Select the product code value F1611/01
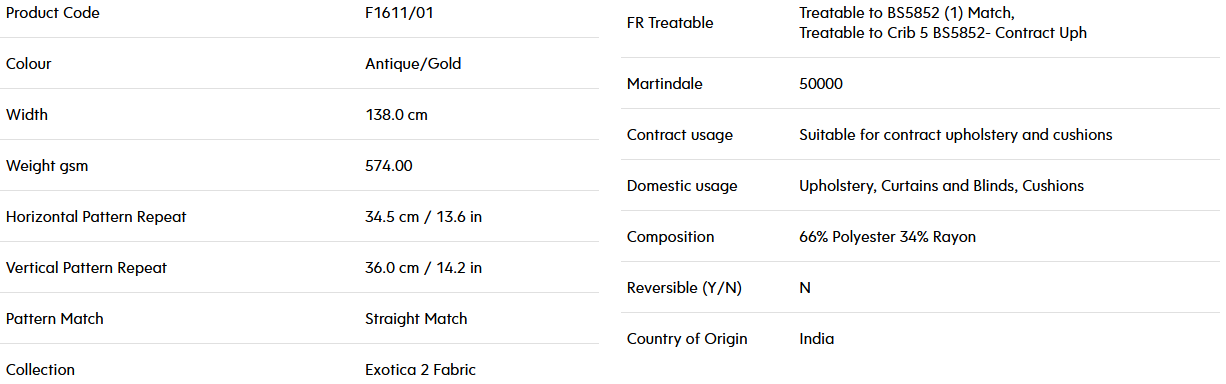Viewport: 1226px width, 384px height. click(x=400, y=13)
